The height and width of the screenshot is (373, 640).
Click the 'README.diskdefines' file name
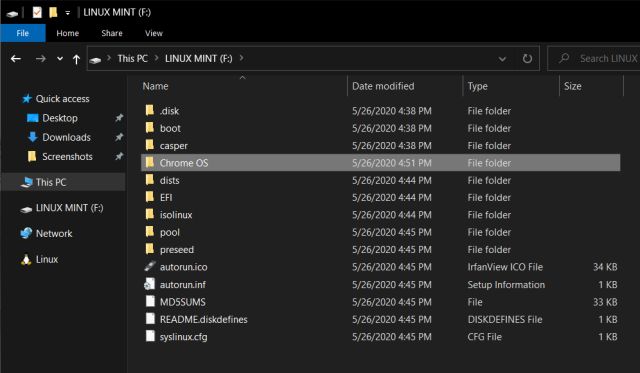point(204,320)
